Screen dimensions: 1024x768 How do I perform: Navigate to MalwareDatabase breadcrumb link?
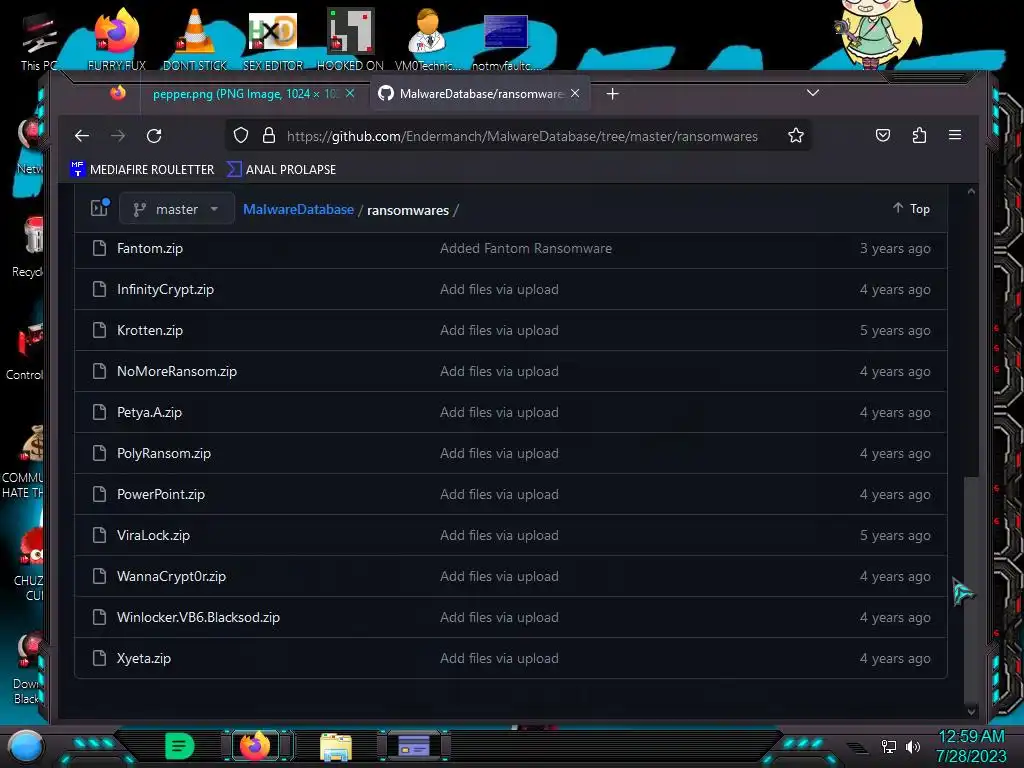(298, 210)
